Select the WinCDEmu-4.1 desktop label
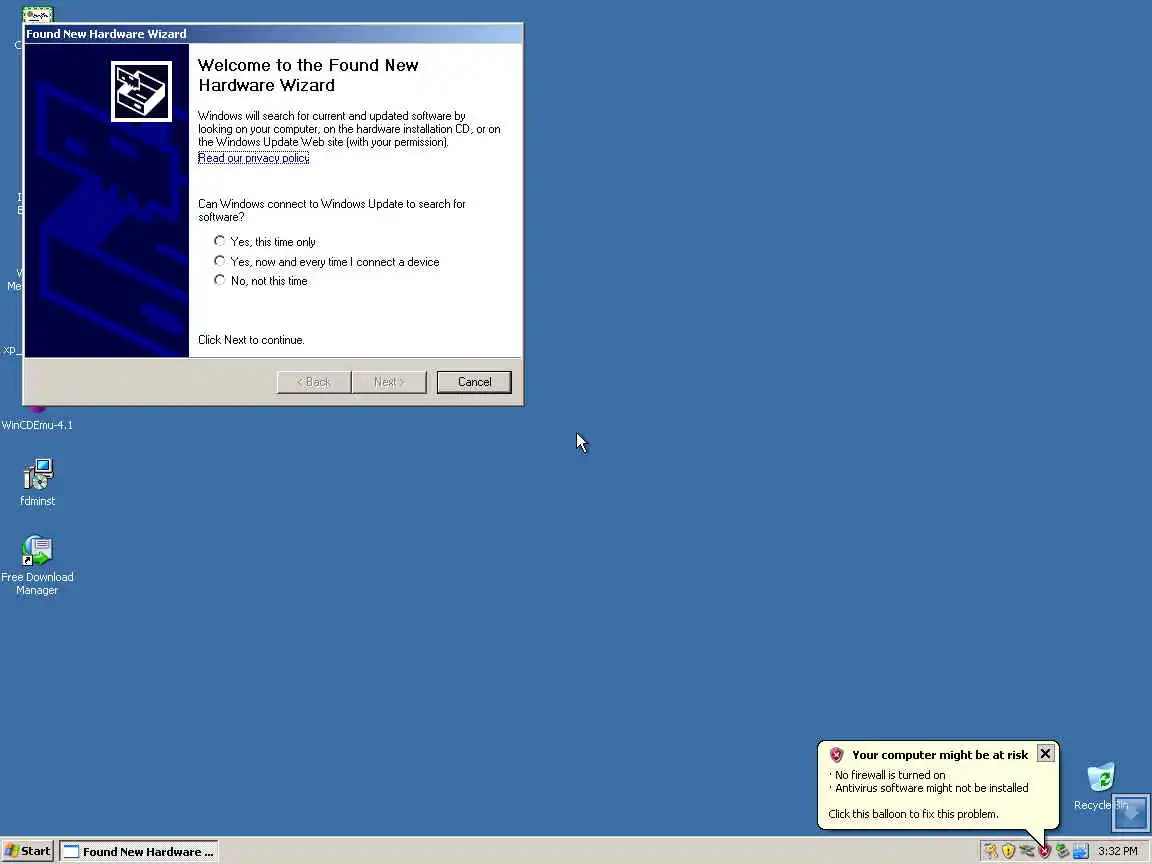Image resolution: width=1152 pixels, height=864 pixels. tap(37, 425)
